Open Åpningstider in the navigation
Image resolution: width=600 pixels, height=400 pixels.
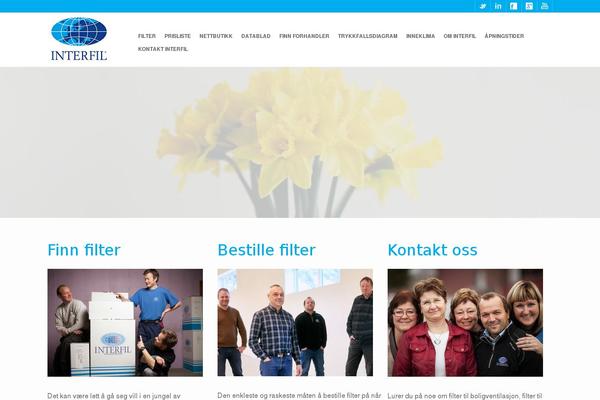tap(504, 36)
